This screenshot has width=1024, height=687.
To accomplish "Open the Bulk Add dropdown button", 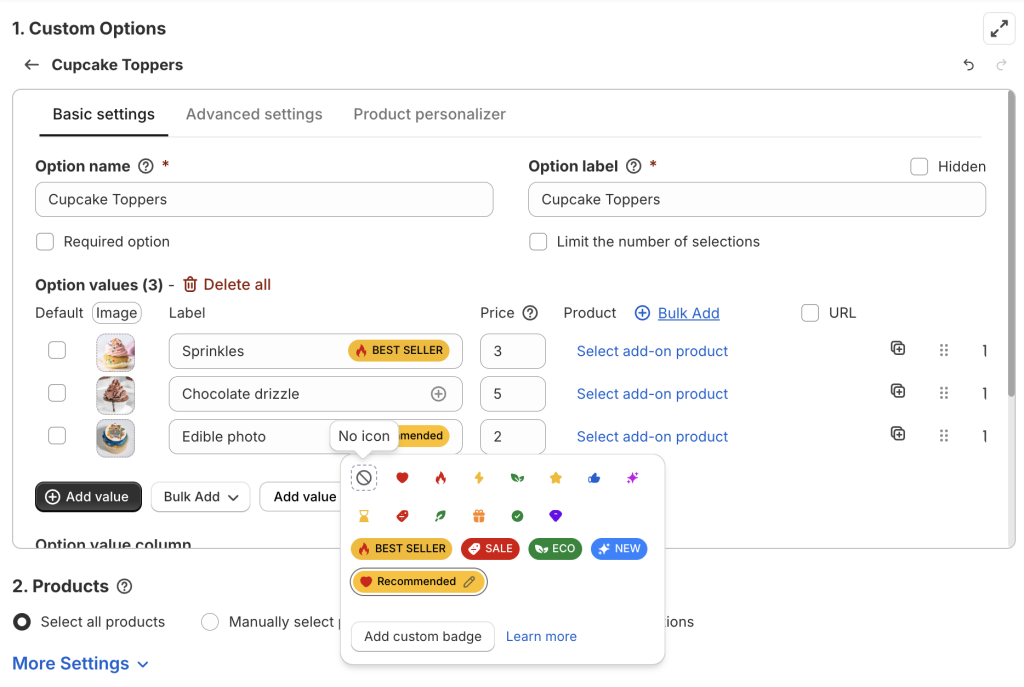I will (x=200, y=497).
